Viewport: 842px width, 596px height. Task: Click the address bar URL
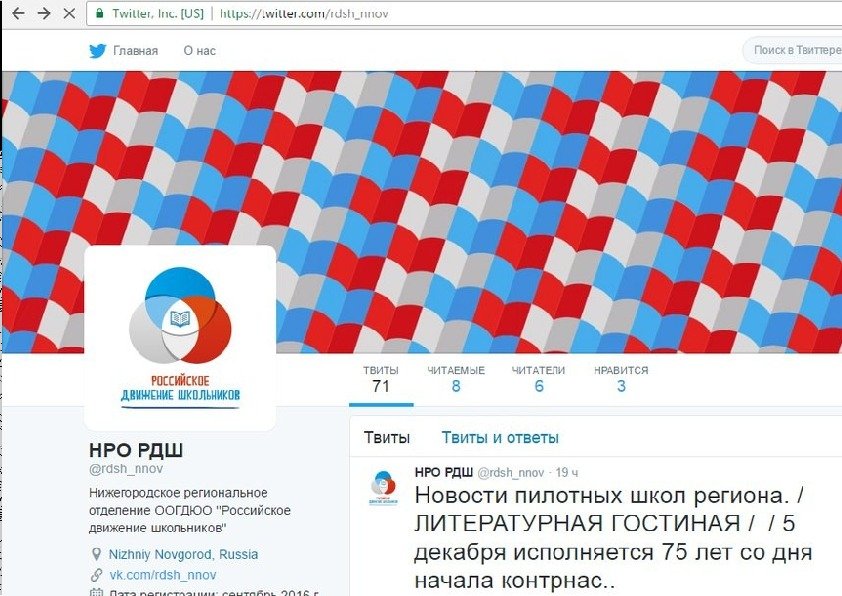pos(304,13)
